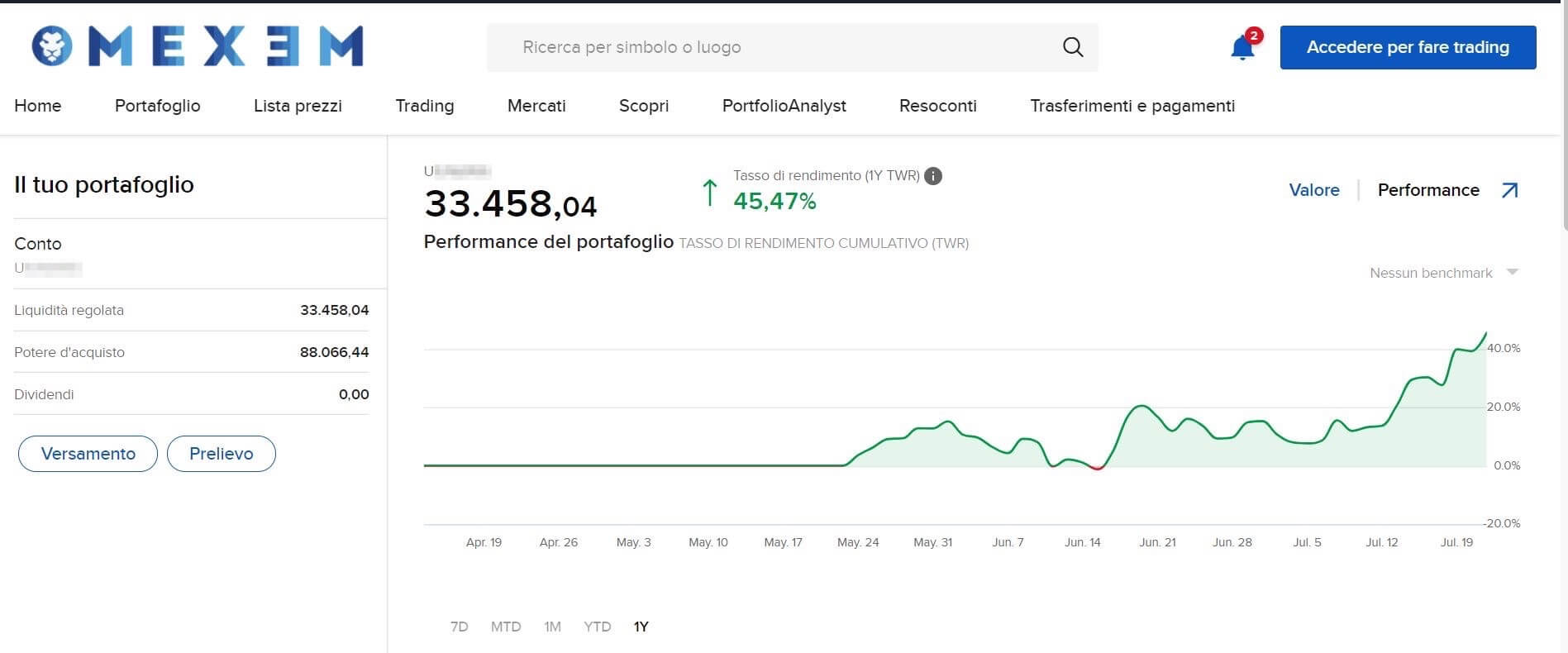Click the search magnifier icon
Viewport: 1568px width, 653px height.
pyautogui.click(x=1072, y=47)
